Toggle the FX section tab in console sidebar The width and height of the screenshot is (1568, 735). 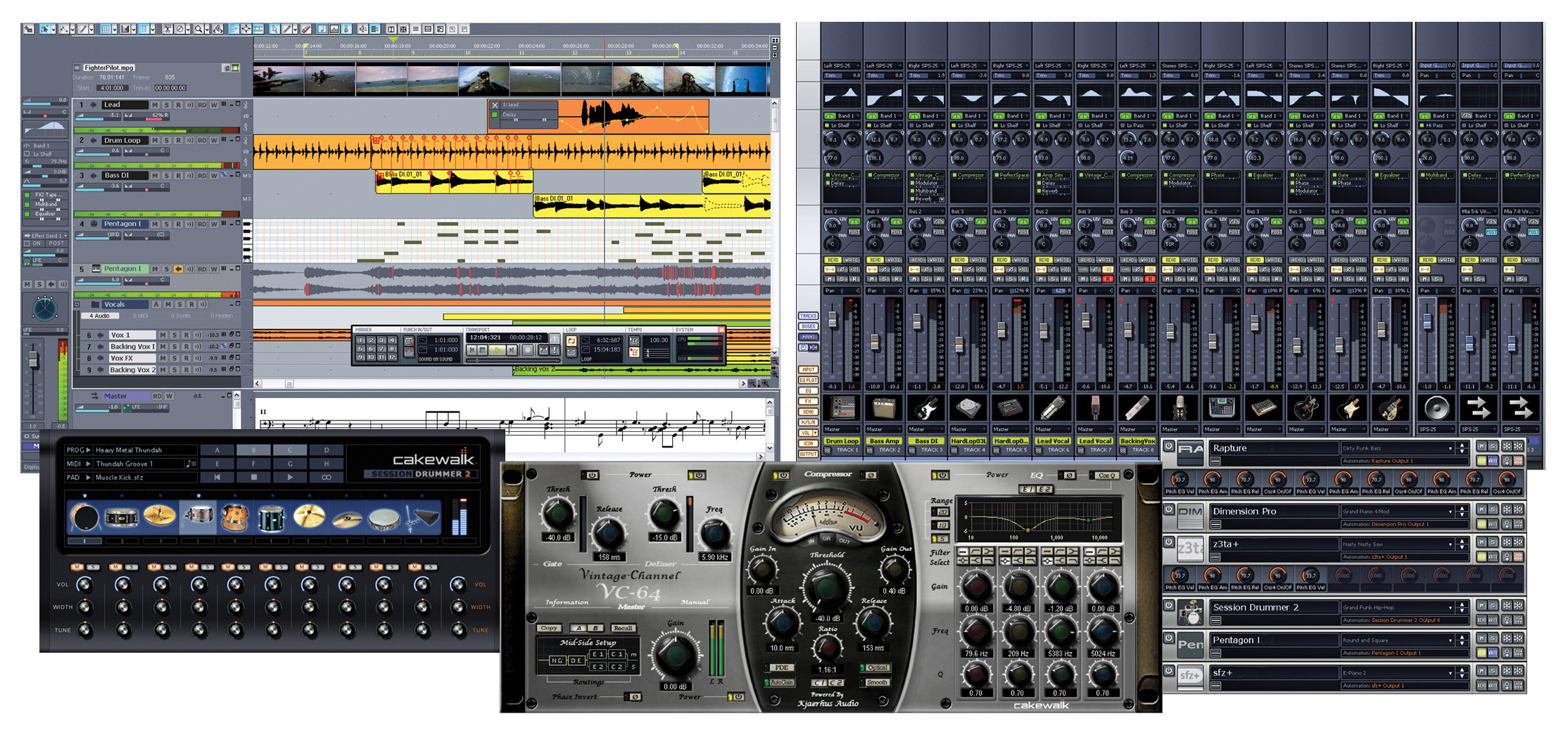coord(808,402)
